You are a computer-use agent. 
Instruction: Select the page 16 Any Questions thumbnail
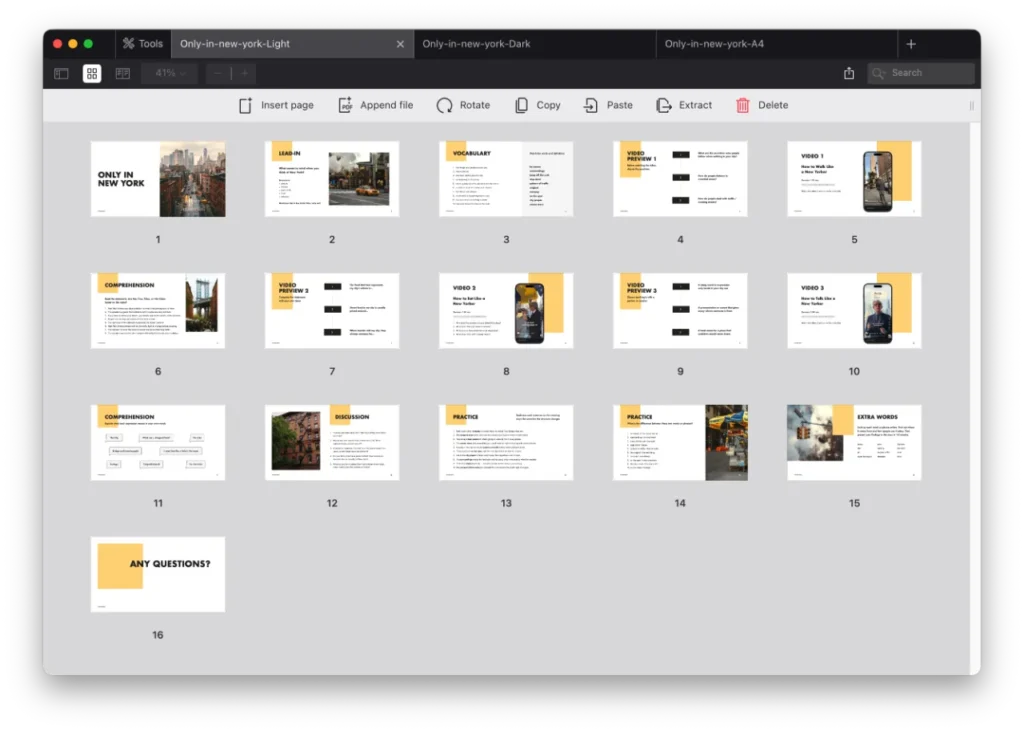tap(158, 574)
